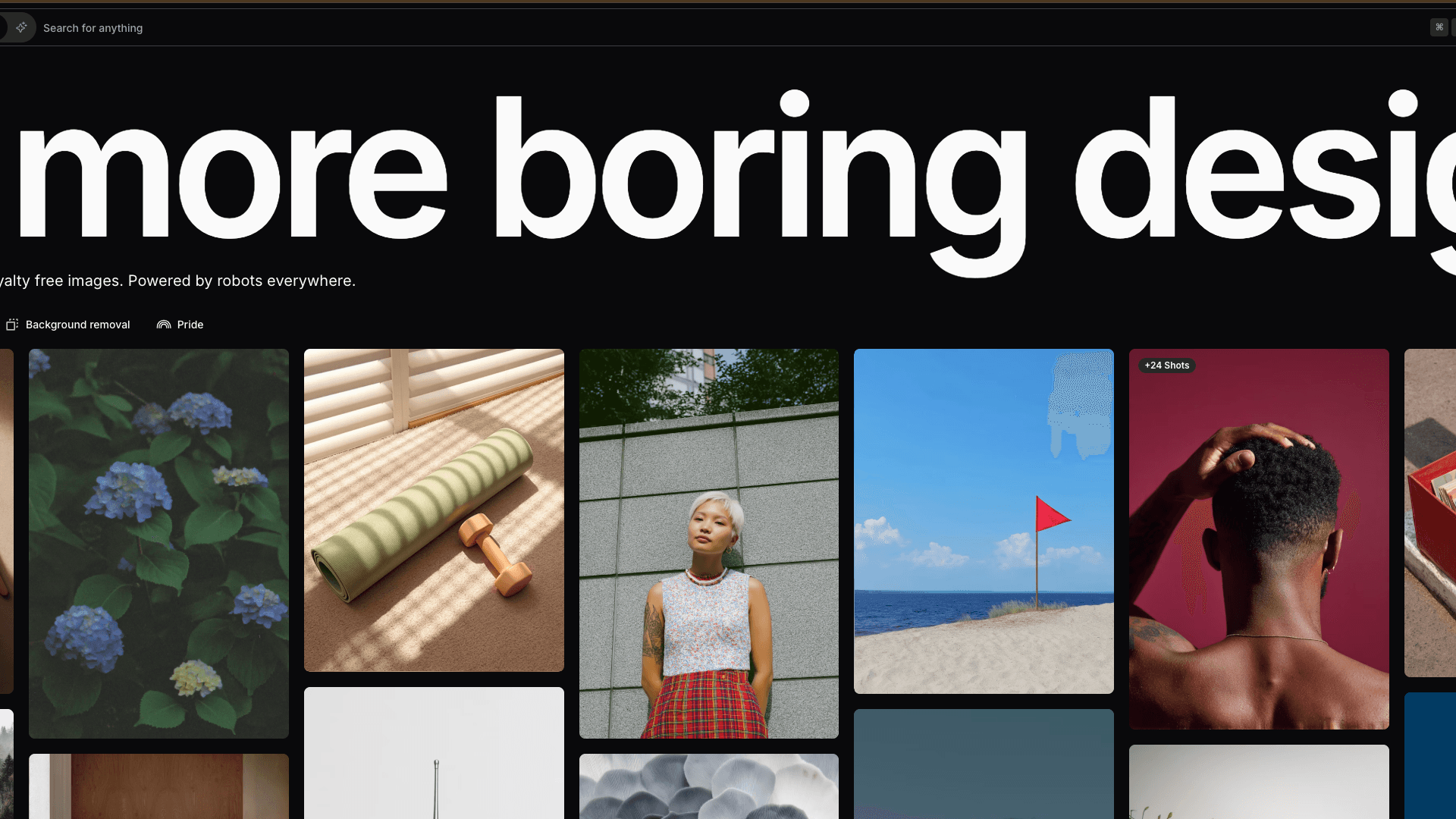Click the Pride rainbow icon
This screenshot has height=819, width=1456.
(164, 325)
